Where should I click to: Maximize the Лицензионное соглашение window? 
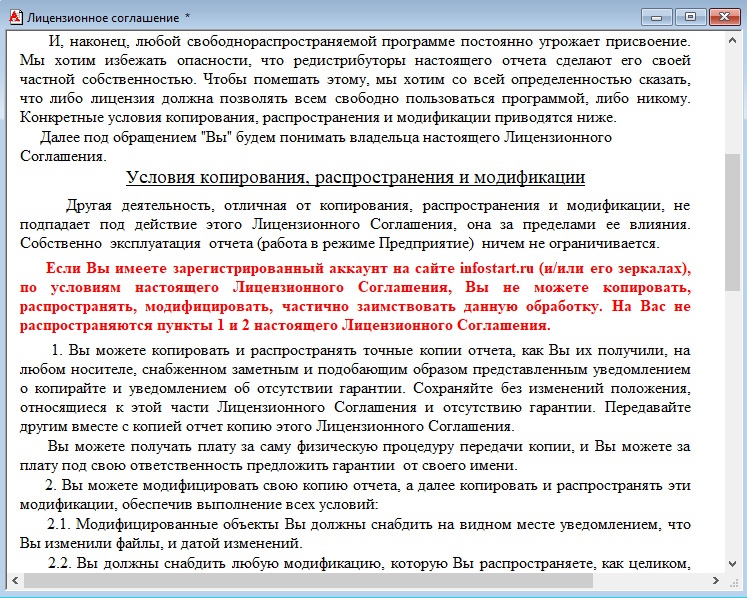[x=690, y=17]
